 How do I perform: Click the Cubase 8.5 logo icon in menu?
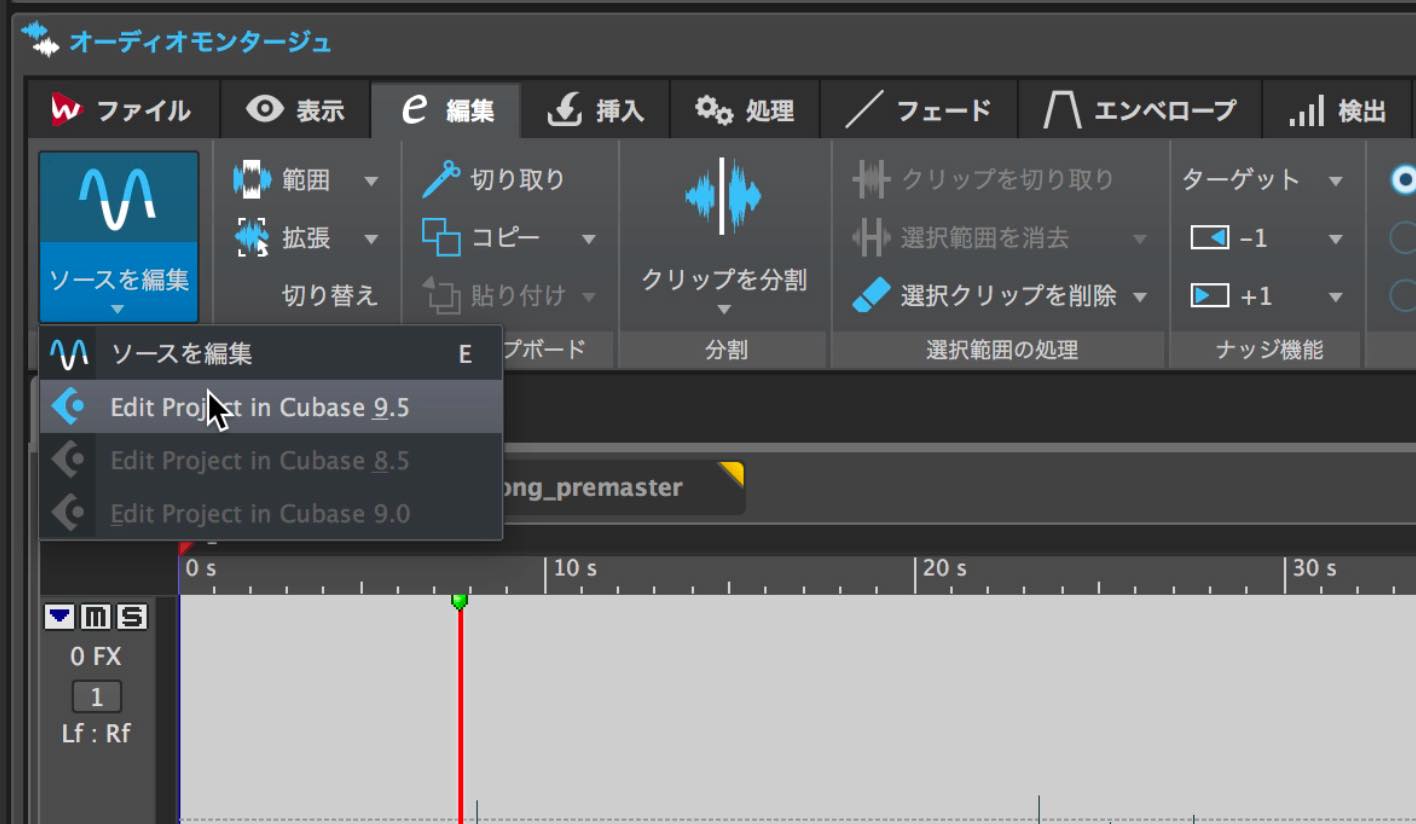pyautogui.click(x=68, y=460)
